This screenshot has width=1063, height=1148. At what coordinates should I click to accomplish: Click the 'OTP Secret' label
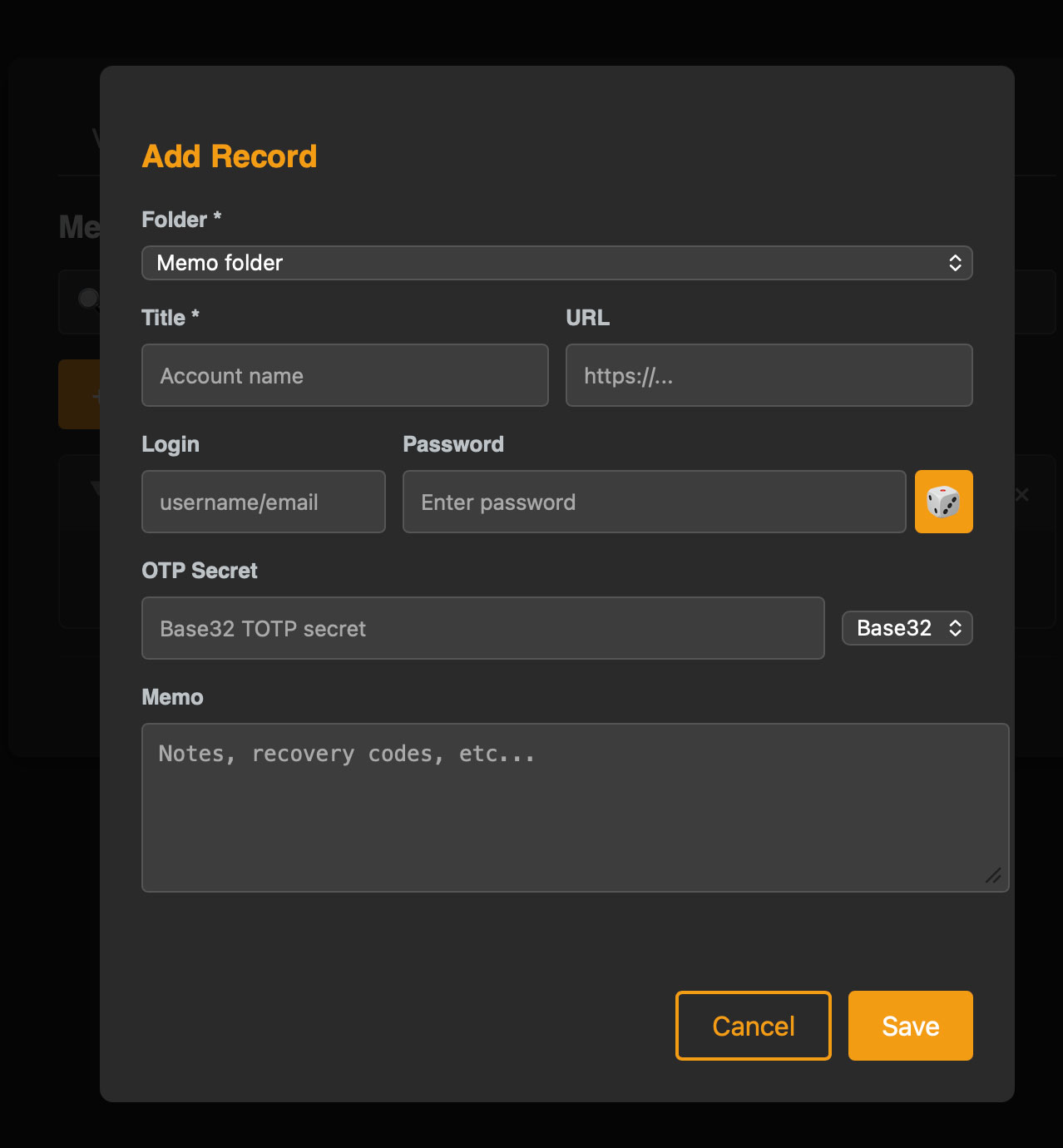pos(200,571)
